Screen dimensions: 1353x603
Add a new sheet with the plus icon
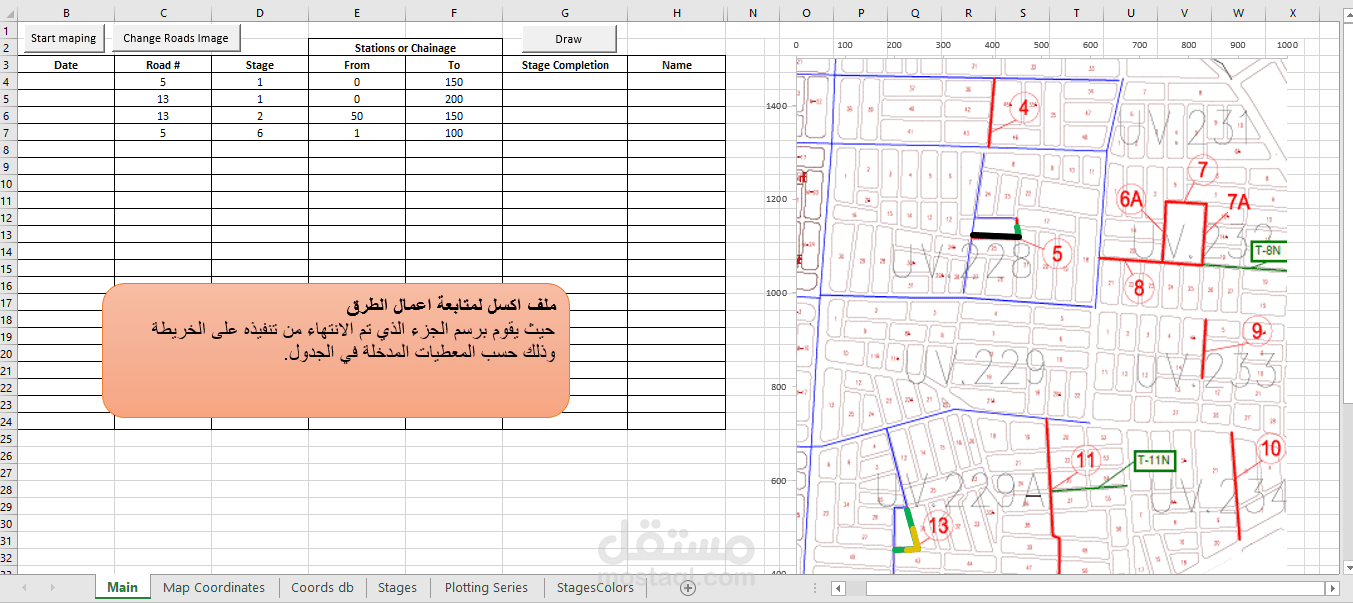tap(687, 588)
